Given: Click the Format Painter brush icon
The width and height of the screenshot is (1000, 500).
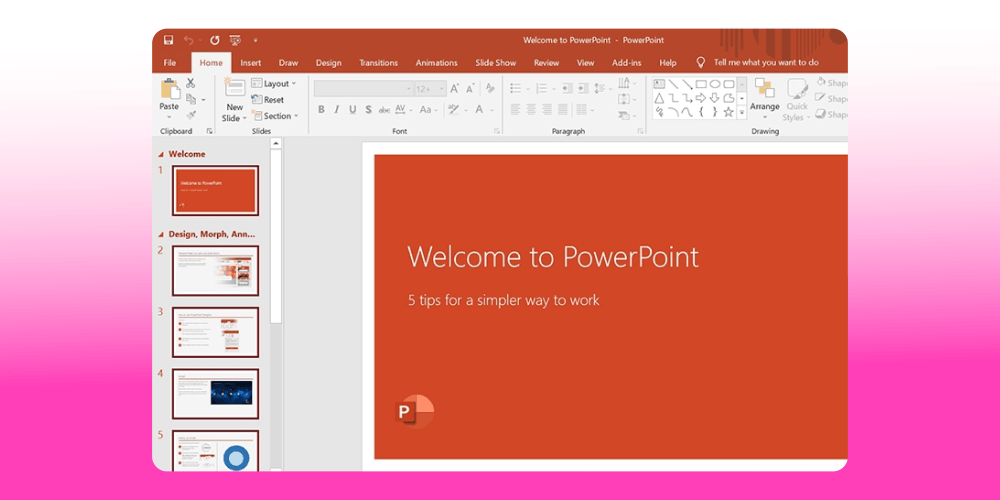Looking at the screenshot, I should [x=191, y=115].
